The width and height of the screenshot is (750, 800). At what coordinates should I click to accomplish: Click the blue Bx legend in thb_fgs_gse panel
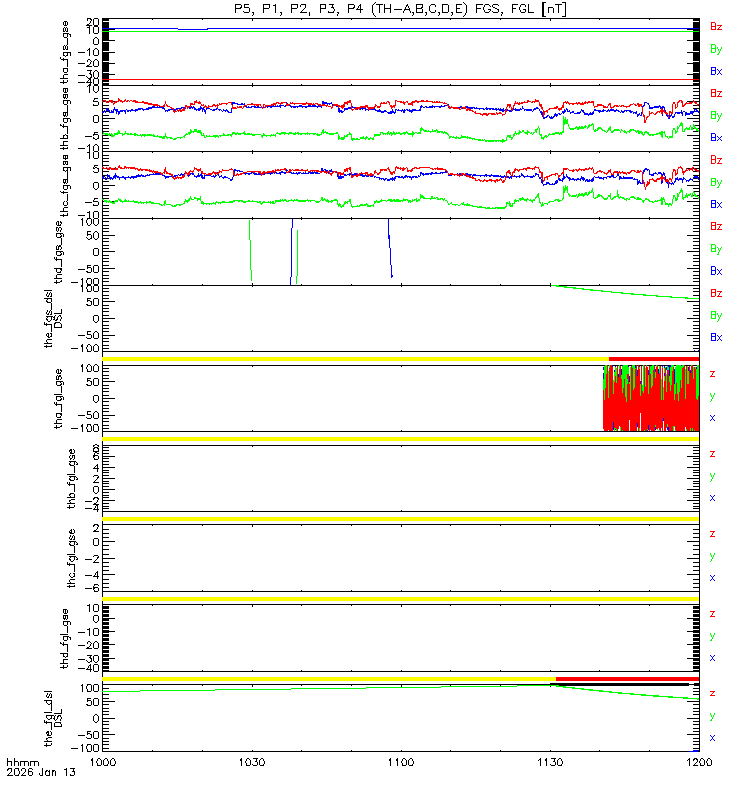716,138
